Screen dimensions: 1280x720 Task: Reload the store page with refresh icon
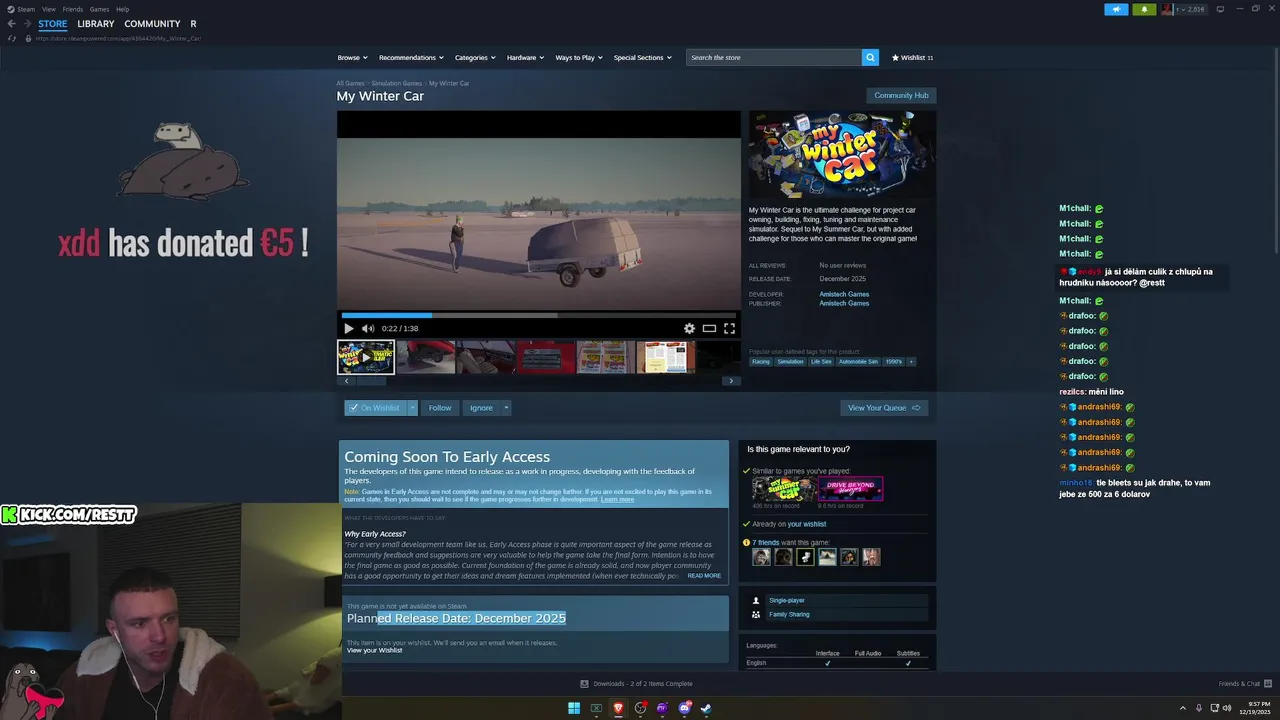coord(12,38)
